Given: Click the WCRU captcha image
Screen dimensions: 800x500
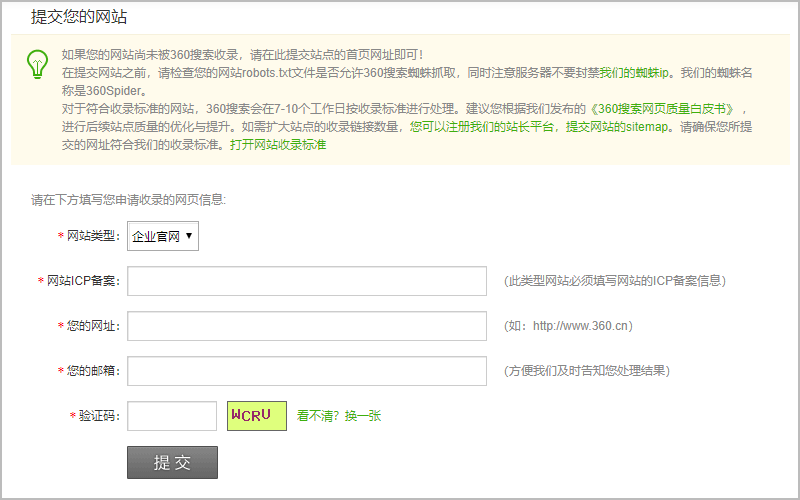Looking at the screenshot, I should (x=257, y=416).
